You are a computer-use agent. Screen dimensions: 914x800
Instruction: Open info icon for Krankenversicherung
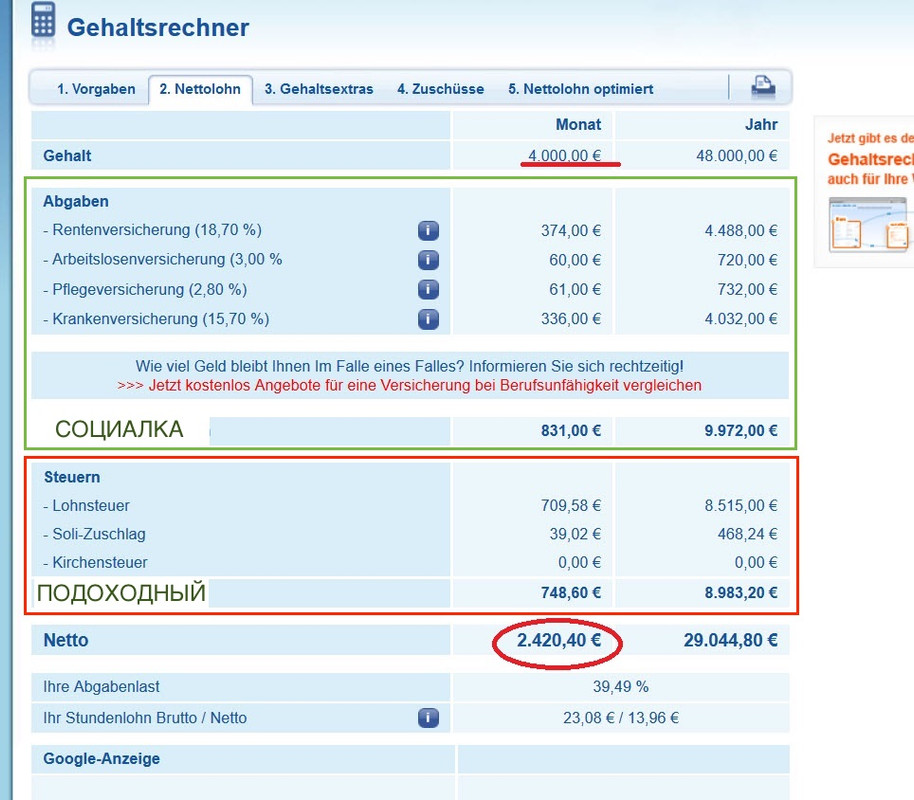(x=428, y=319)
